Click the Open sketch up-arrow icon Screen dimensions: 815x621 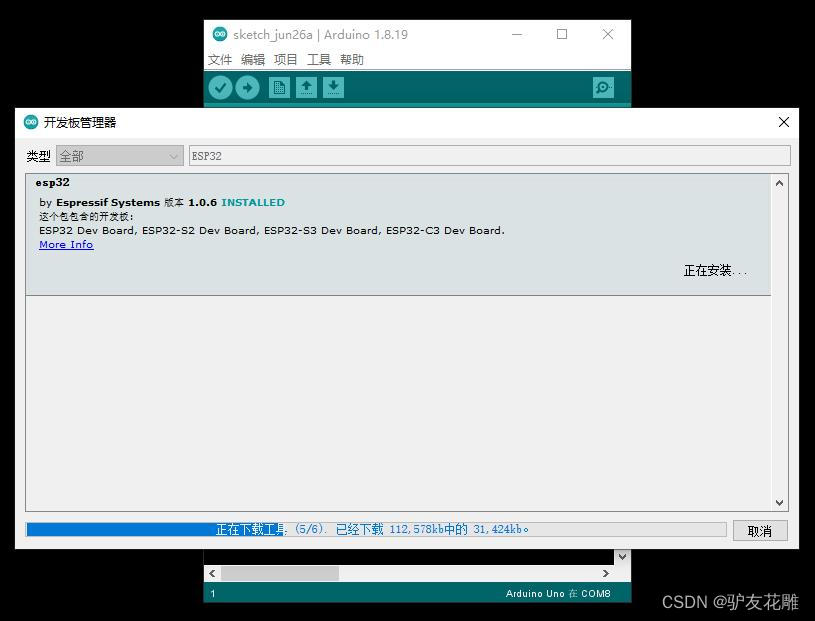coord(306,87)
